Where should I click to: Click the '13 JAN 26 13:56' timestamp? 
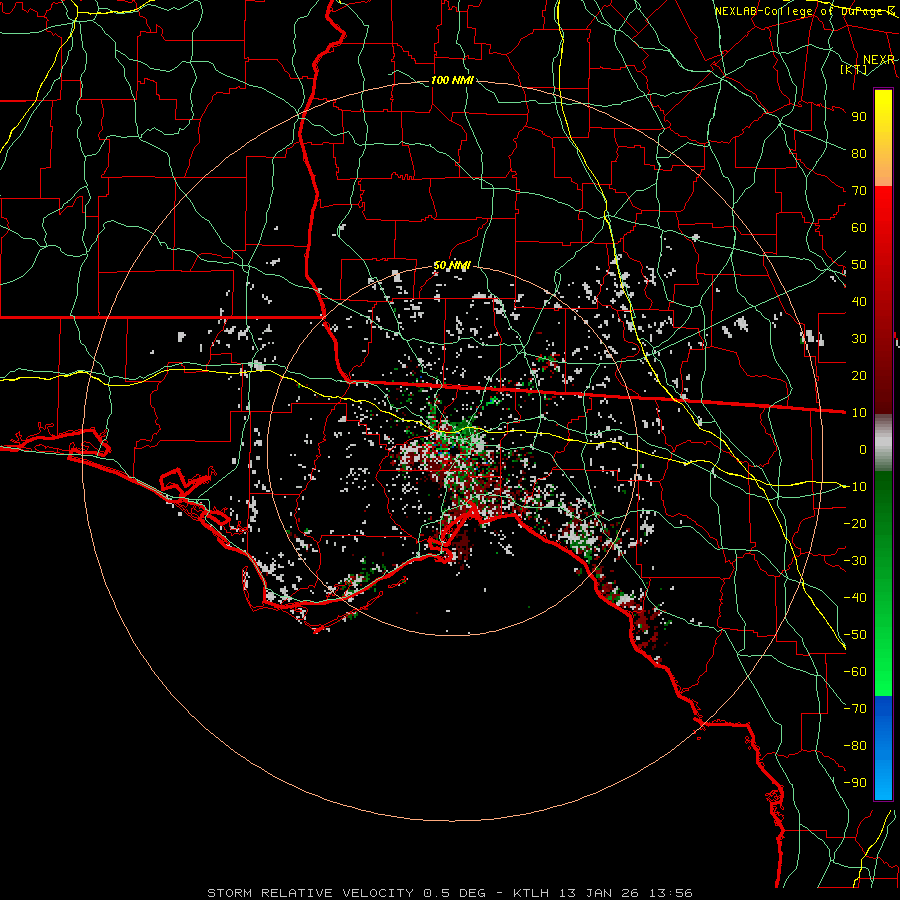click(626, 893)
